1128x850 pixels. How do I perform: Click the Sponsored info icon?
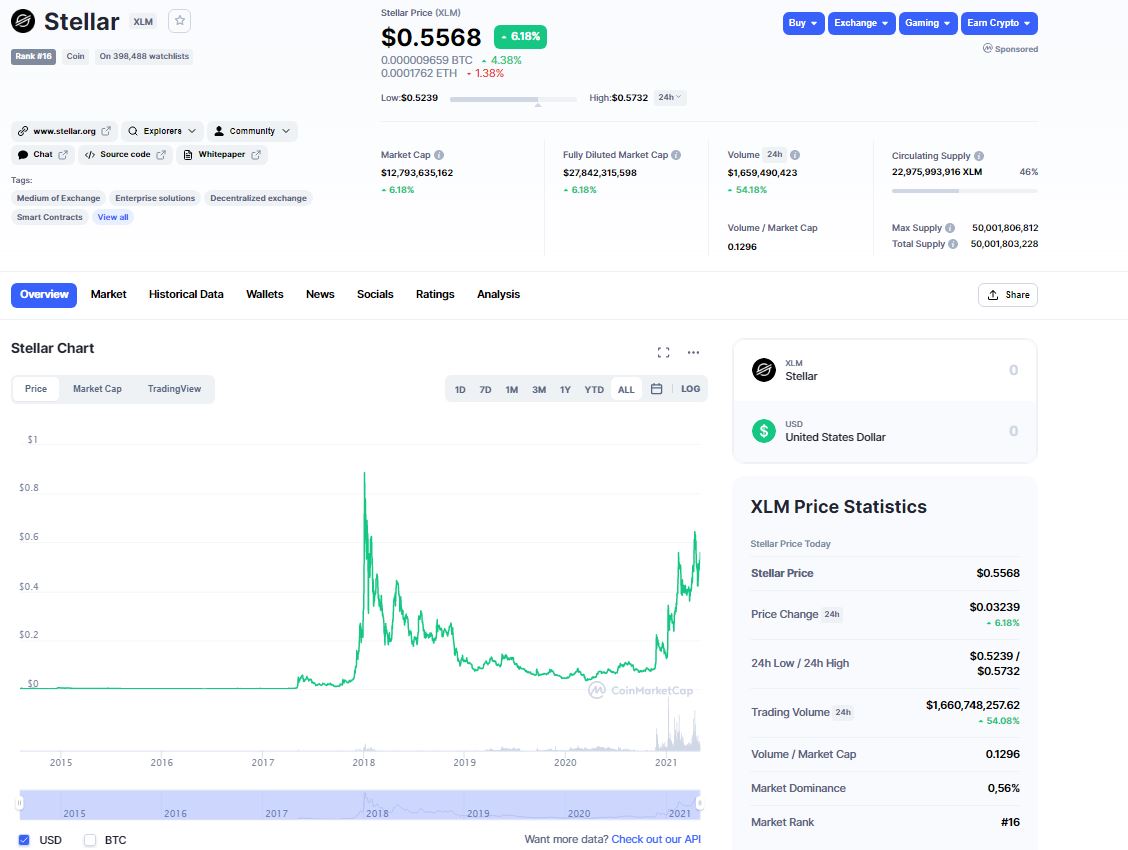[x=987, y=48]
